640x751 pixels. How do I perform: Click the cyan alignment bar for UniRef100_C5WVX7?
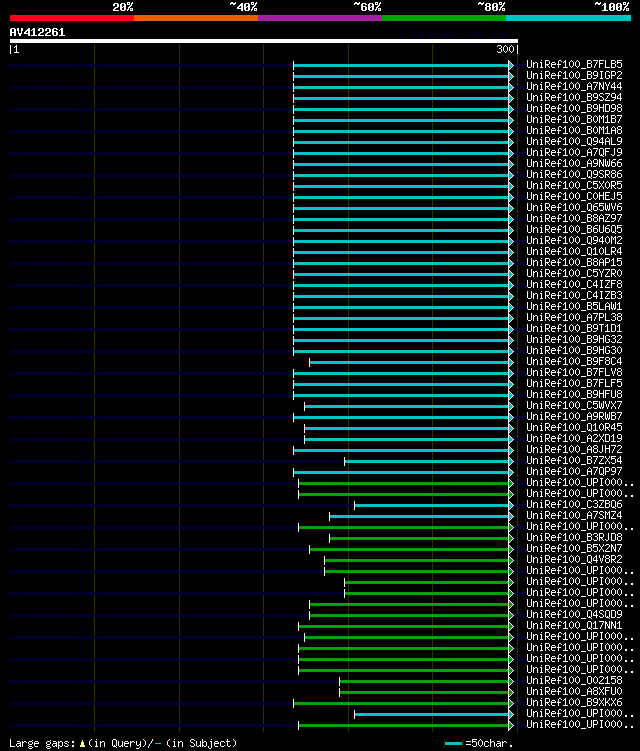(407, 406)
